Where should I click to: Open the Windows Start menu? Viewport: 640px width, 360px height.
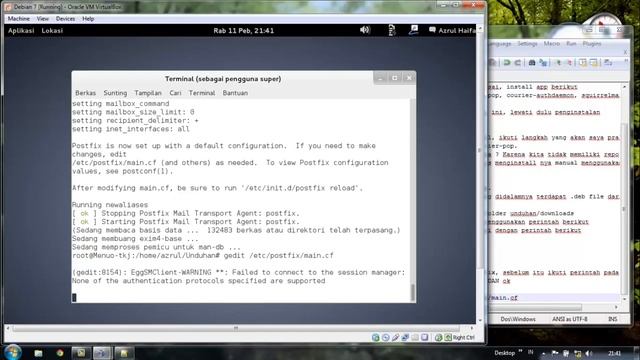coord(13,352)
